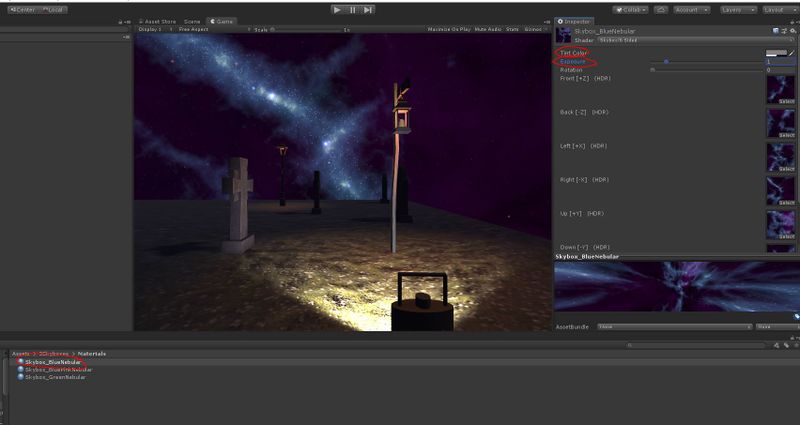Viewport: 800px width, 425px height.
Task: Click the Rotation label
Action: (571, 69)
